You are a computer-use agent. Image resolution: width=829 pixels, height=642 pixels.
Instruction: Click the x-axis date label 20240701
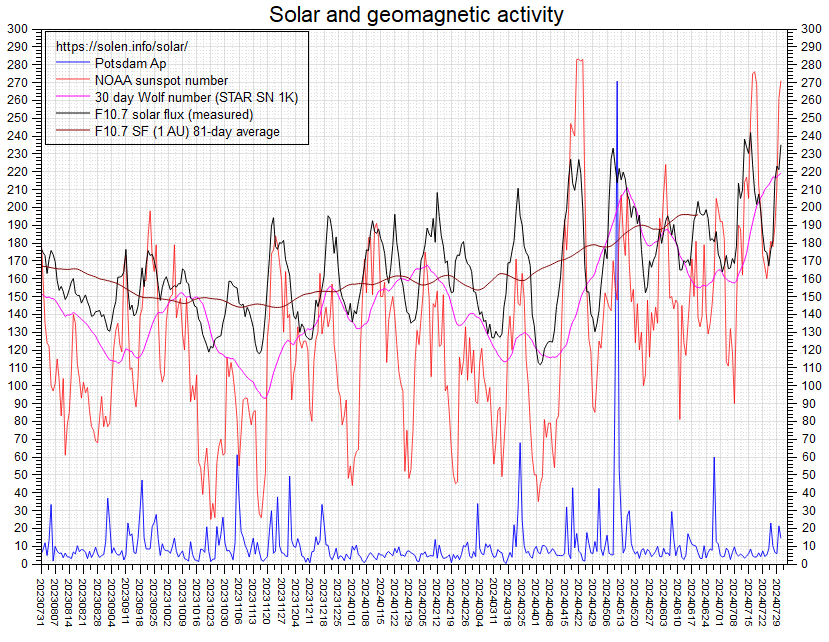[x=718, y=602]
